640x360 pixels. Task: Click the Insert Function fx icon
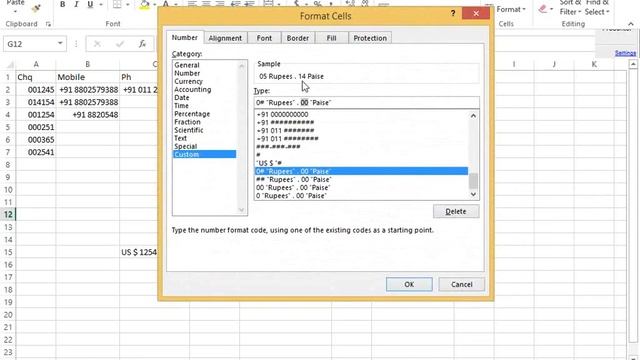(142, 44)
